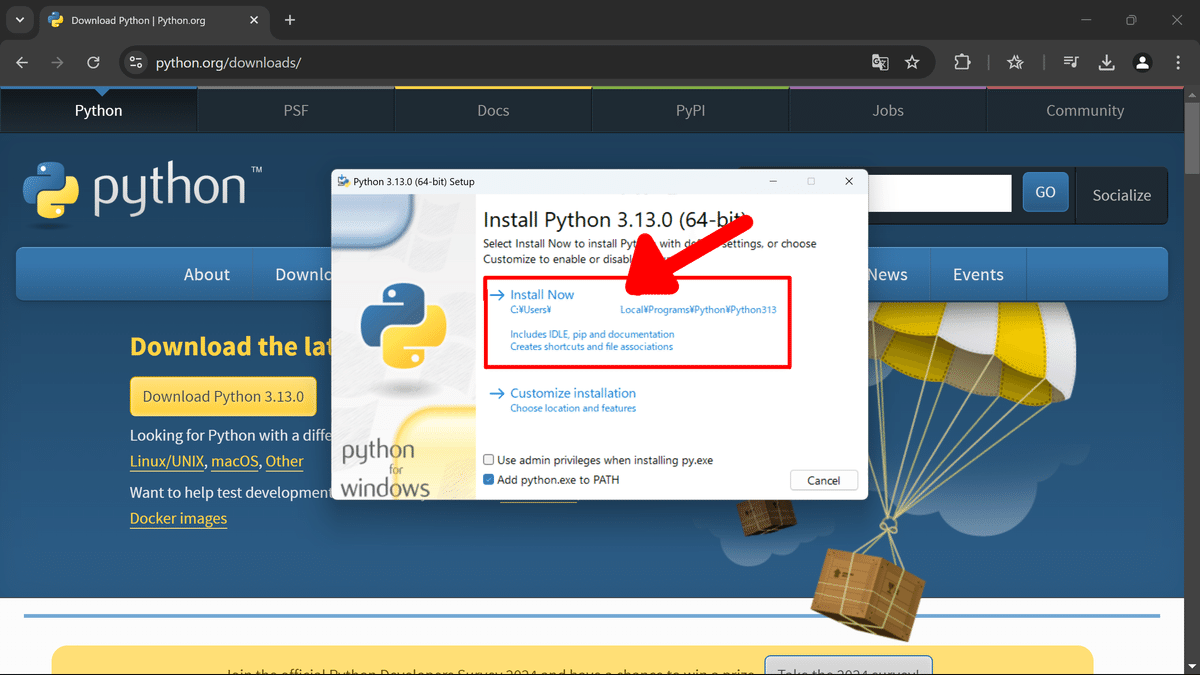The image size is (1200, 675).
Task: Uncheck Add python.exe to PATH
Action: (489, 480)
